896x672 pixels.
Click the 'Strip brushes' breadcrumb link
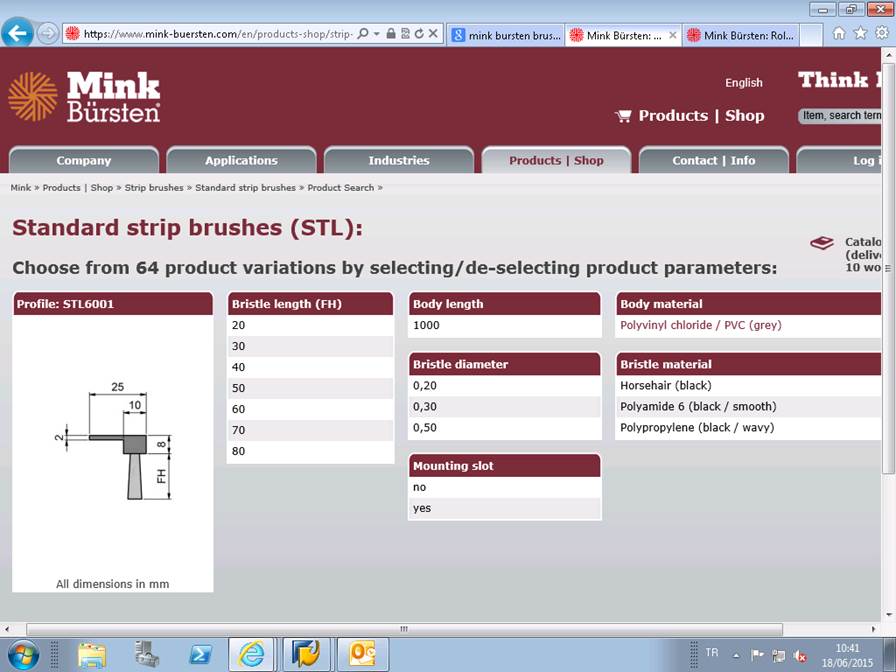pyautogui.click(x=154, y=187)
